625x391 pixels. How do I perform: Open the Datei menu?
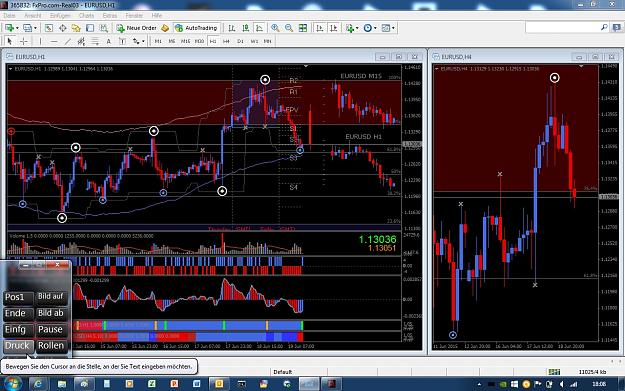coord(9,16)
